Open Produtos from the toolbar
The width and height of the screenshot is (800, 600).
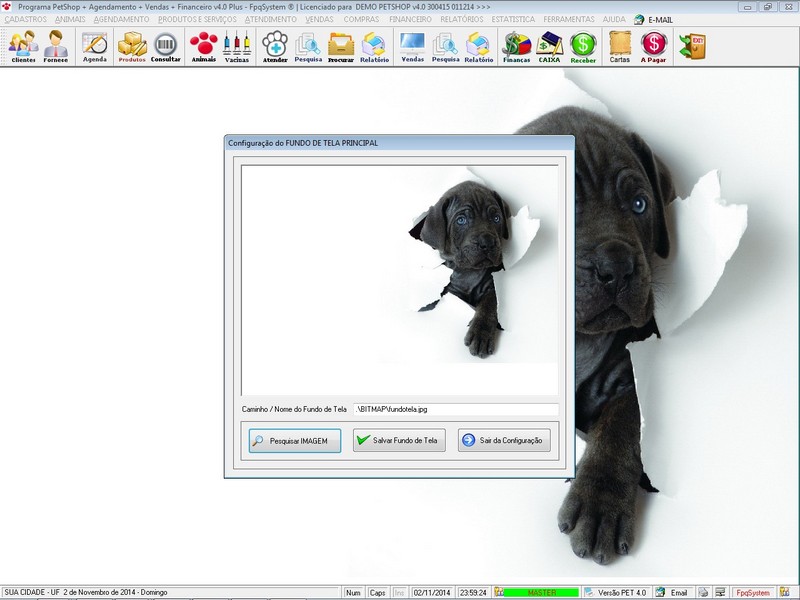[x=132, y=46]
